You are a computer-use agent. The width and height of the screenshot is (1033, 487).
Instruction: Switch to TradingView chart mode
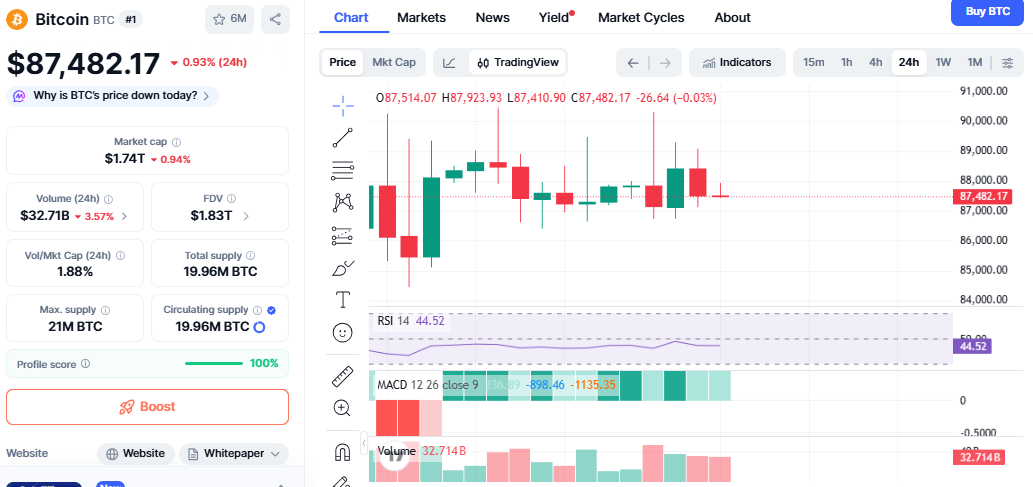pyautogui.click(x=517, y=62)
